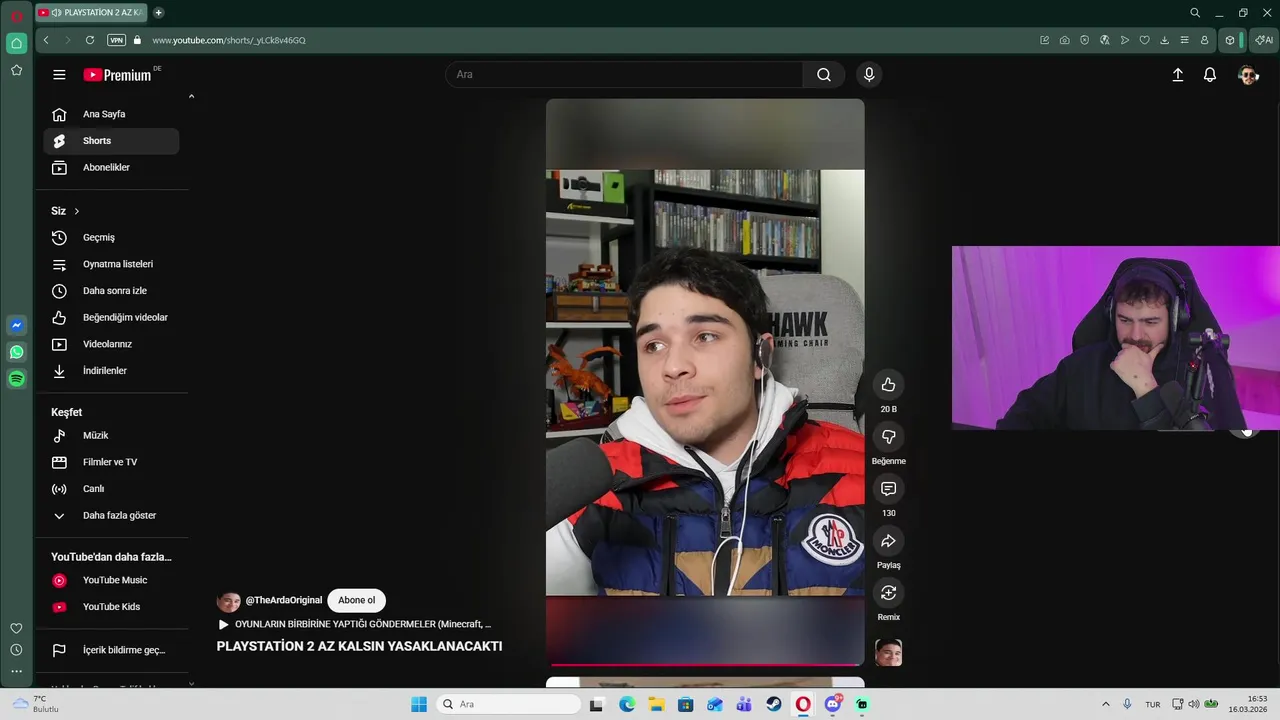The height and width of the screenshot is (720, 1280).
Task: Open Messenger in Opera sidebar
Action: pos(16,325)
